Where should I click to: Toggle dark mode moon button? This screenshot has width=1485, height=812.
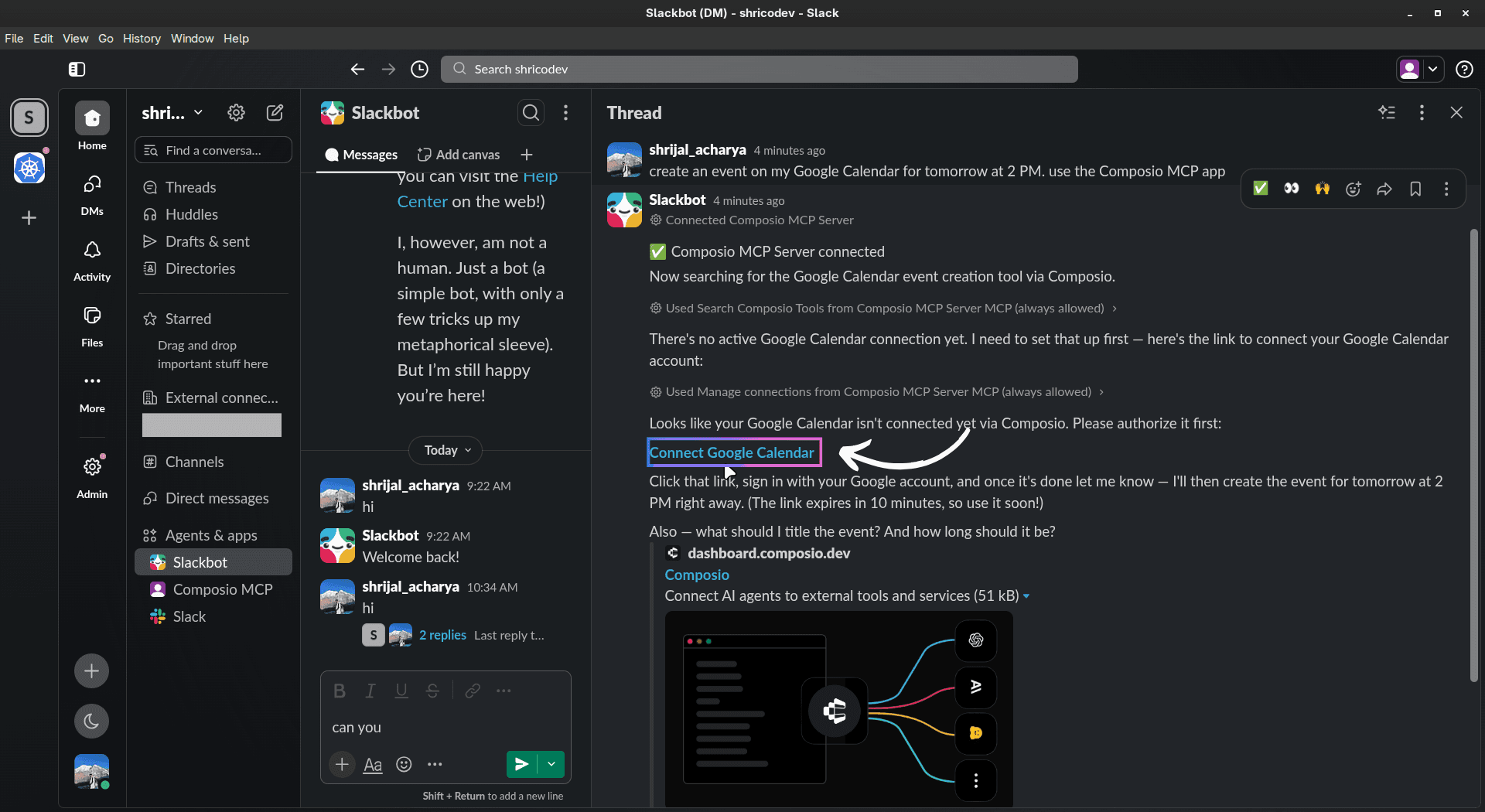click(91, 722)
